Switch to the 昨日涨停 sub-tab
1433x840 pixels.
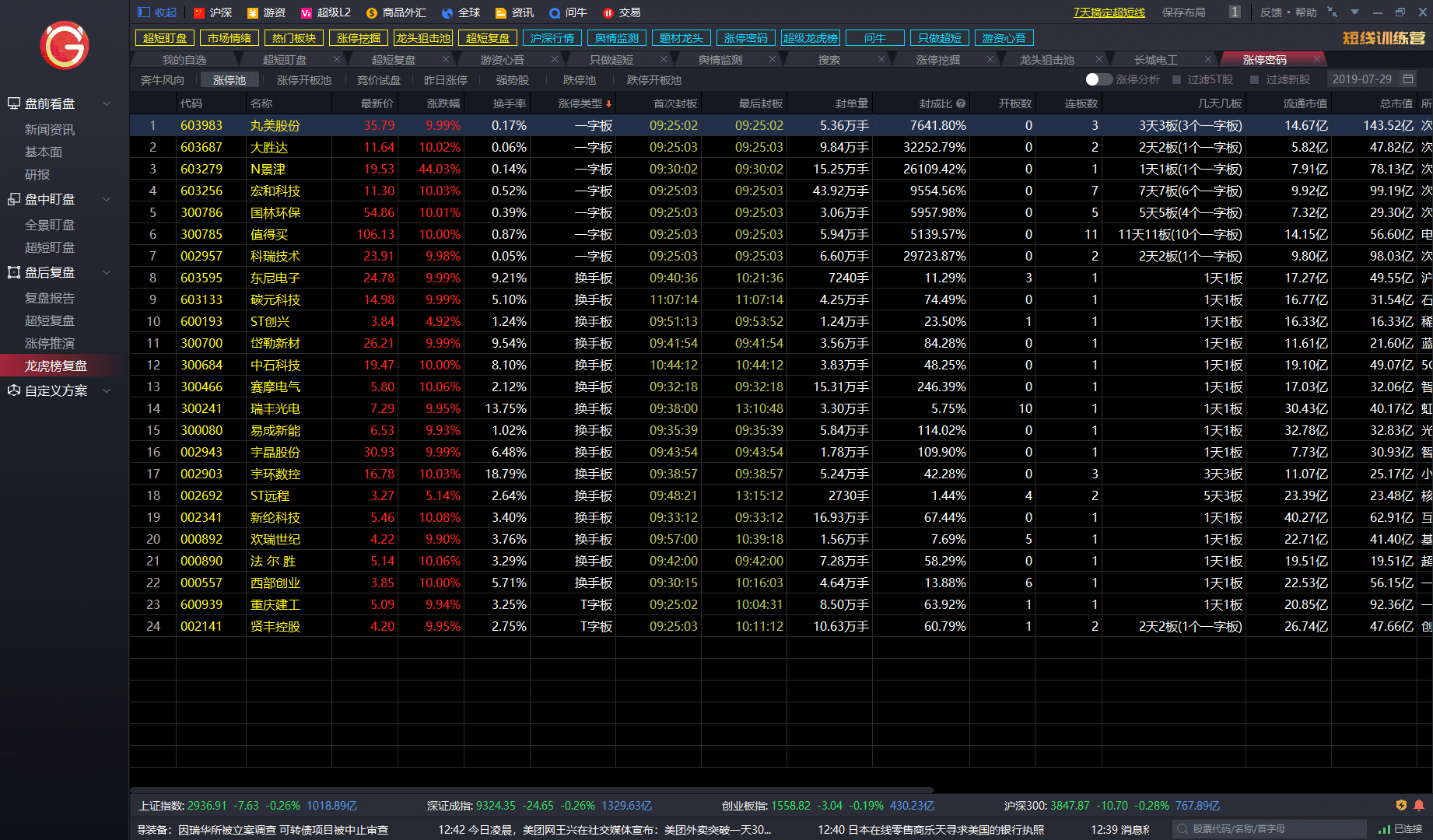tap(446, 80)
